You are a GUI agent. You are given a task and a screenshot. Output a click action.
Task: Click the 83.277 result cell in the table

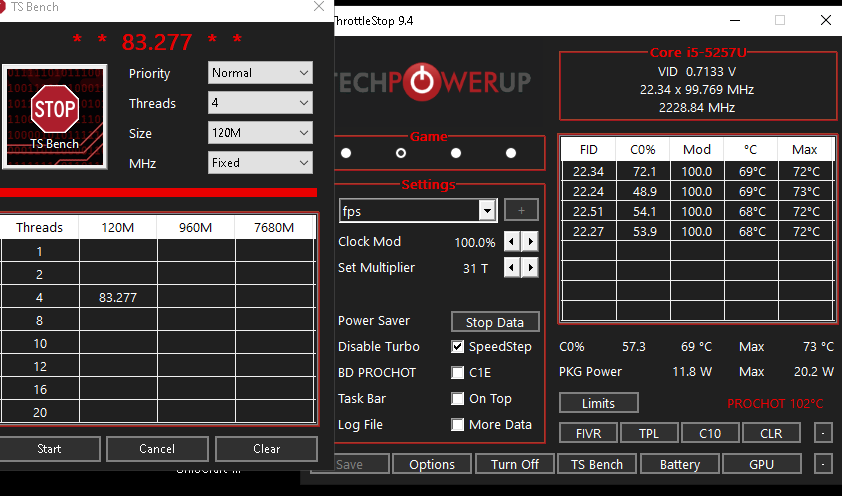[118, 297]
